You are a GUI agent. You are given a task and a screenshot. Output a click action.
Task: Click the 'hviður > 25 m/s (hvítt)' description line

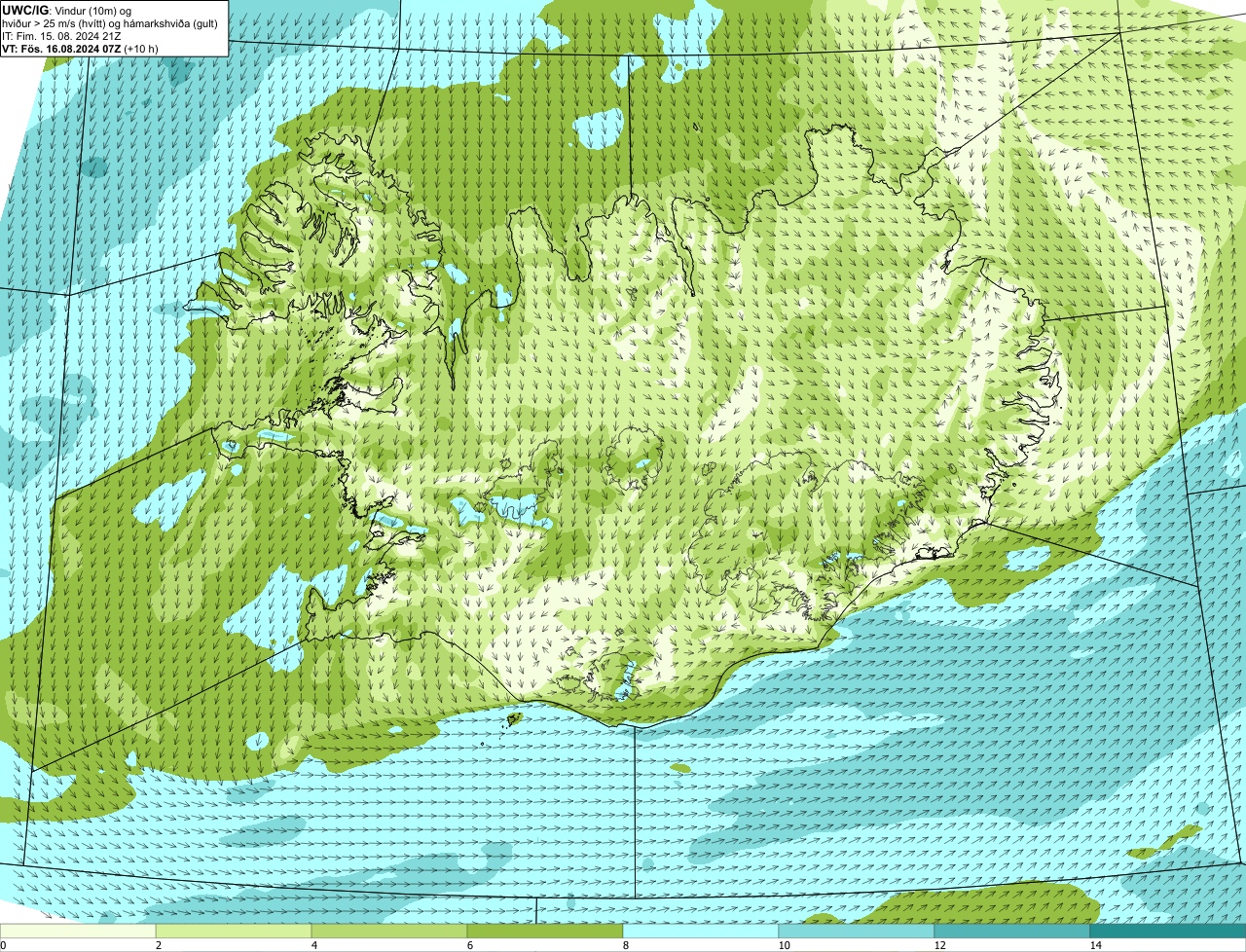110,22
